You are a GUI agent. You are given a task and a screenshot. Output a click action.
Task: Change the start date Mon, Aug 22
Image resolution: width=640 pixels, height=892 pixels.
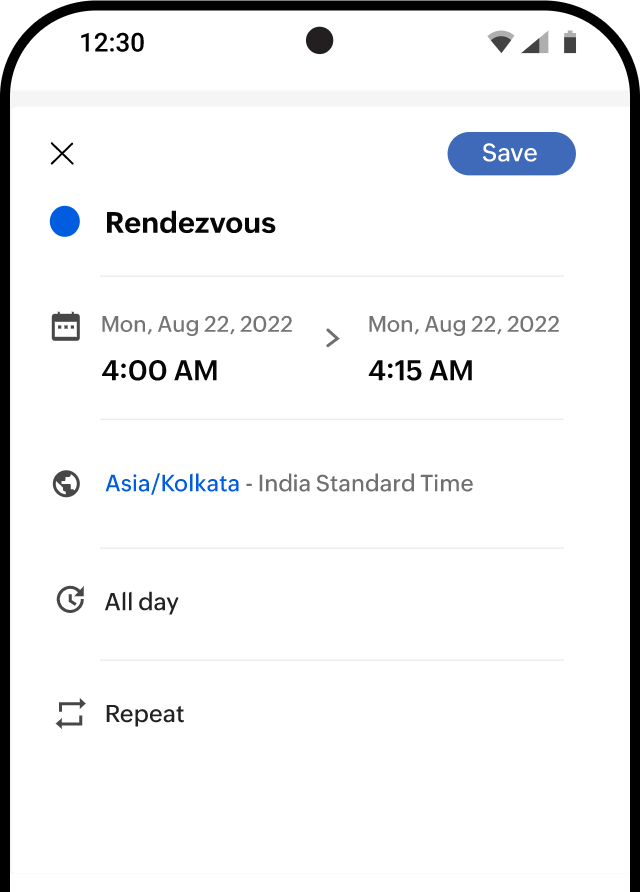(197, 324)
